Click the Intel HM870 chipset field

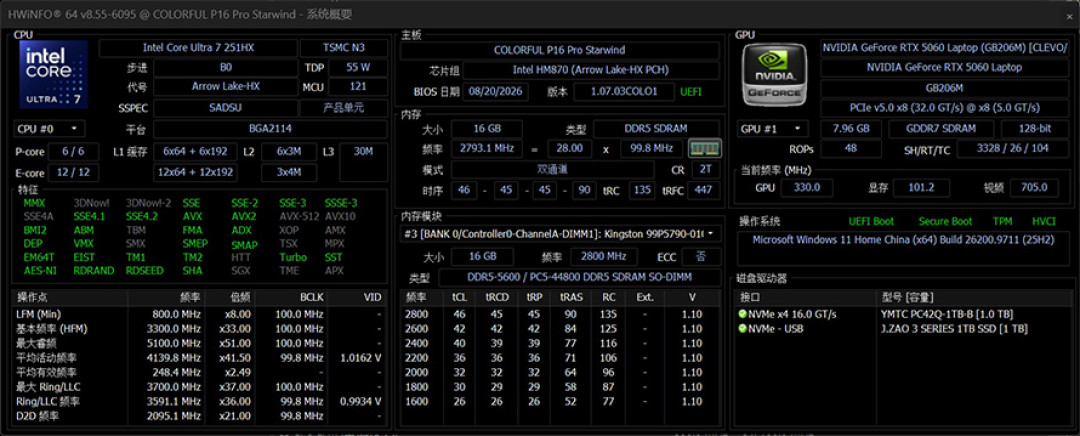click(x=590, y=70)
